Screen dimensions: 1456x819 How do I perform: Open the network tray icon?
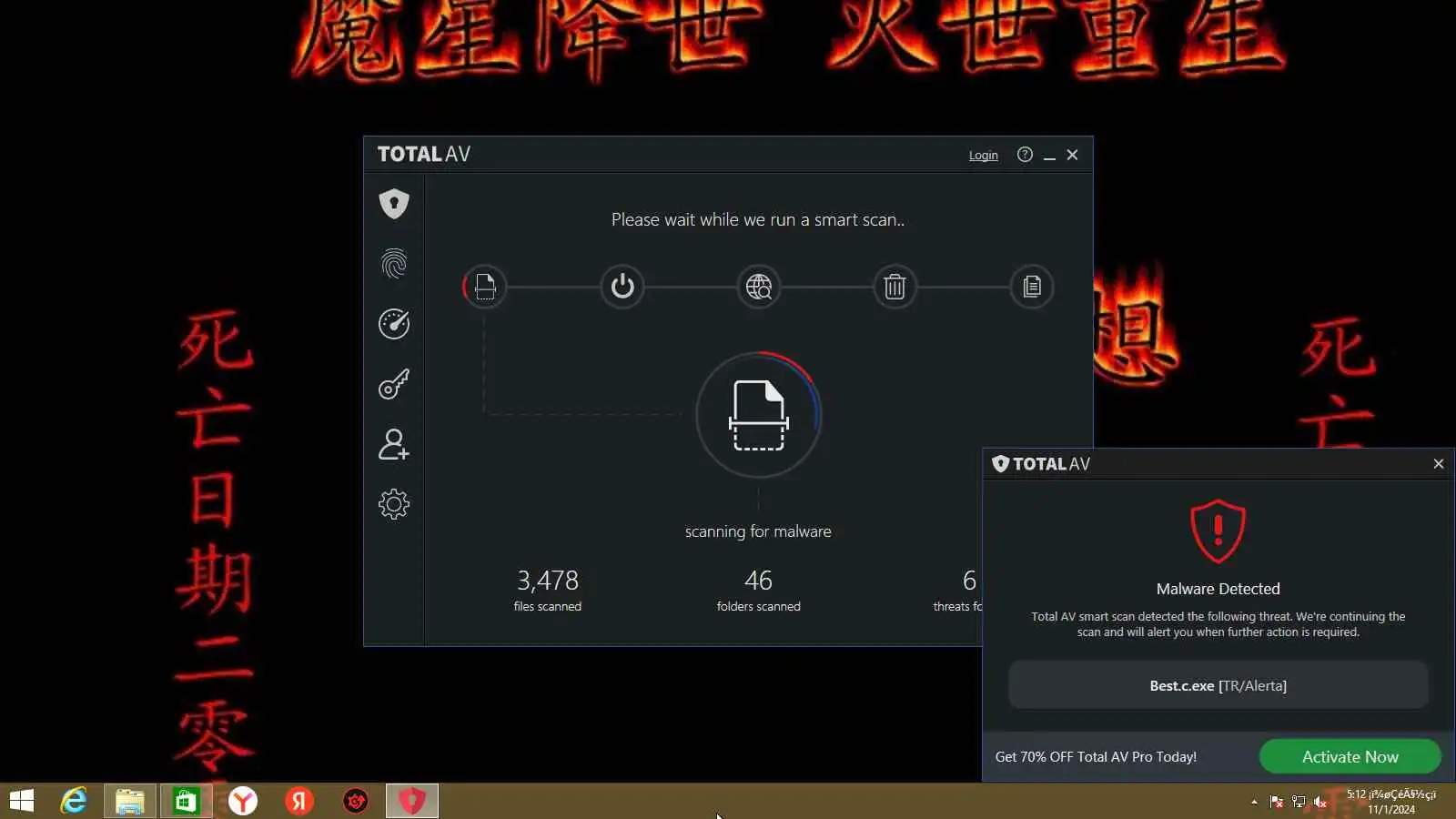pos(1299,802)
